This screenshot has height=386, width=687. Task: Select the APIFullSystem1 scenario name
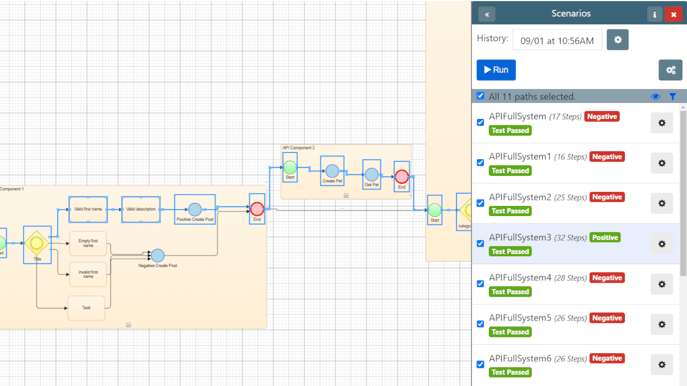point(520,157)
